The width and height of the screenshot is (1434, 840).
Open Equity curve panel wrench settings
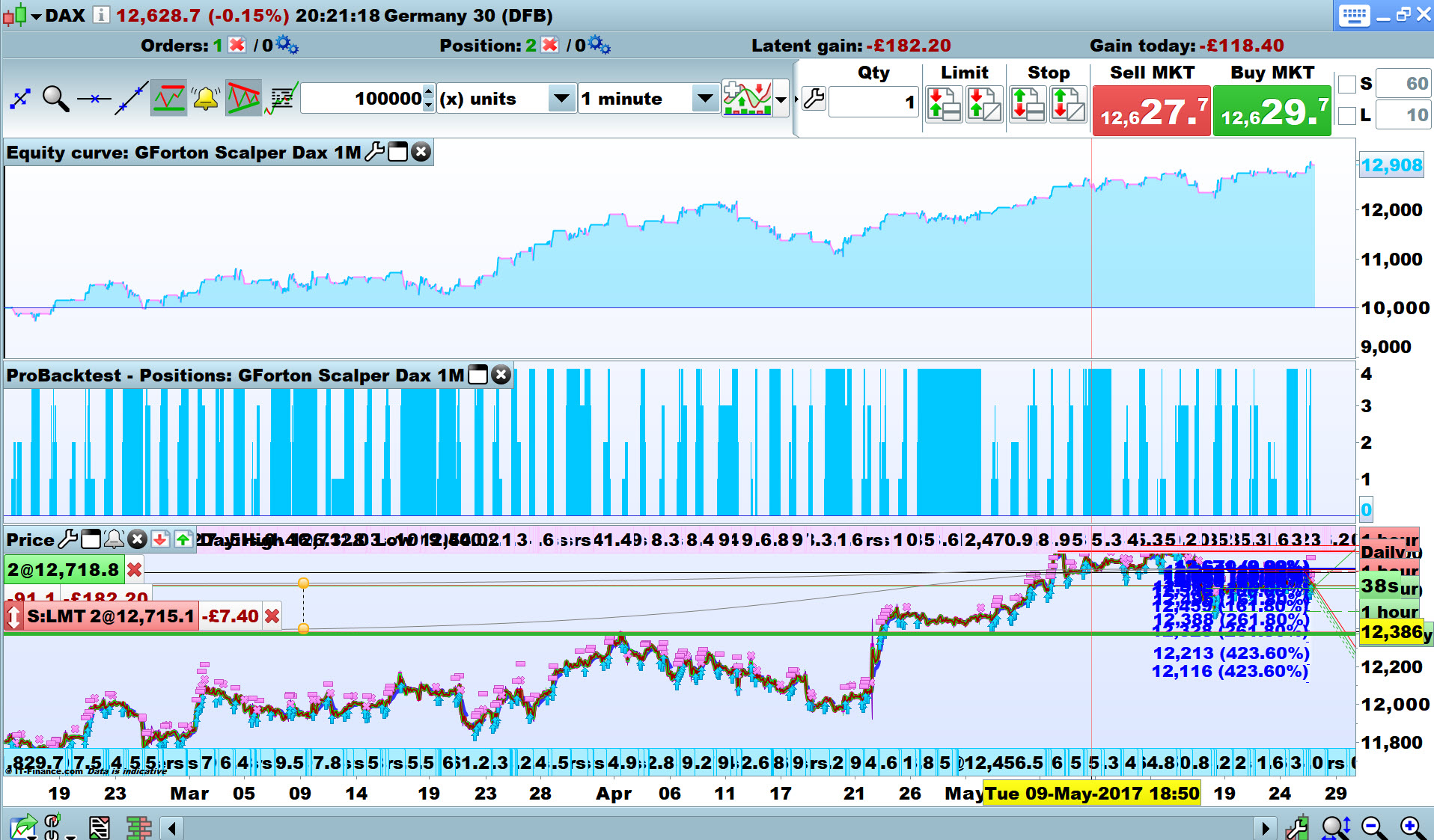click(x=374, y=152)
